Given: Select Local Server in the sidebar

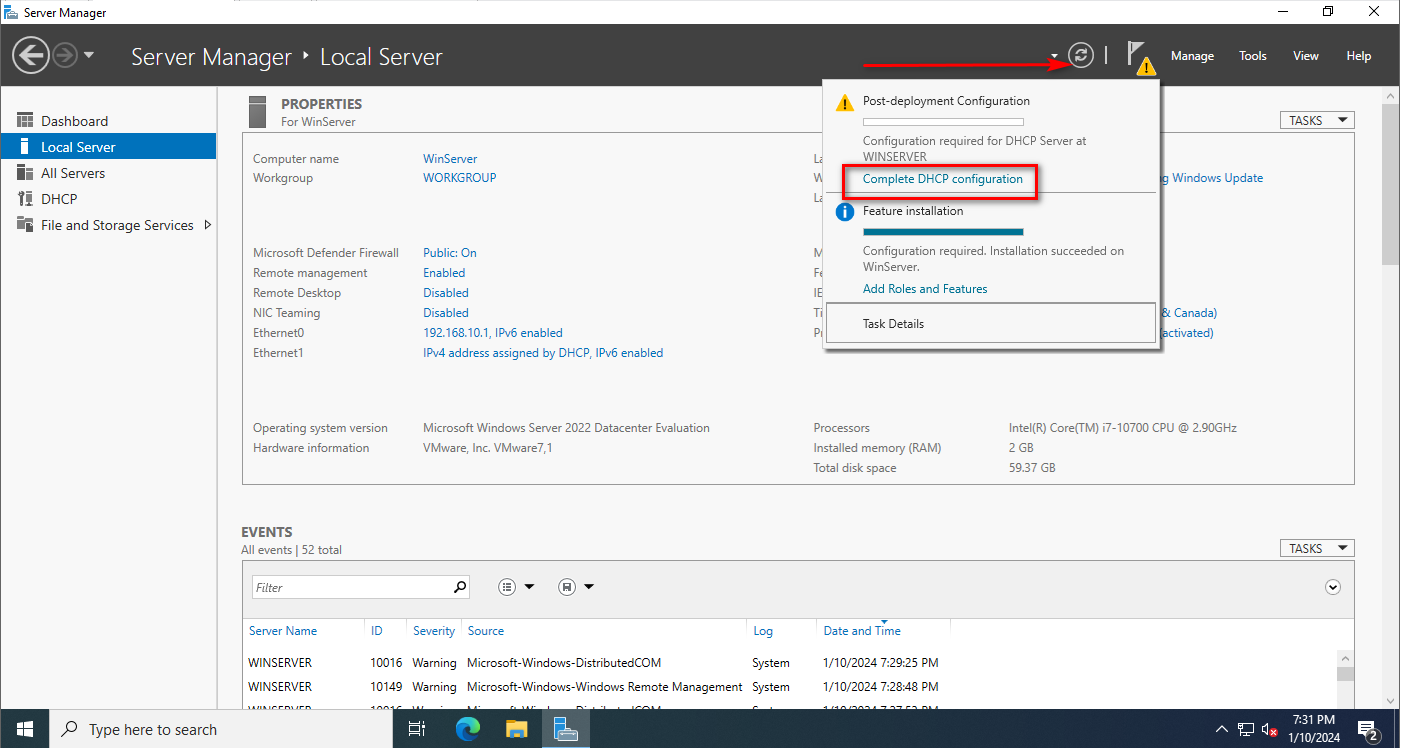Looking at the screenshot, I should [108, 147].
